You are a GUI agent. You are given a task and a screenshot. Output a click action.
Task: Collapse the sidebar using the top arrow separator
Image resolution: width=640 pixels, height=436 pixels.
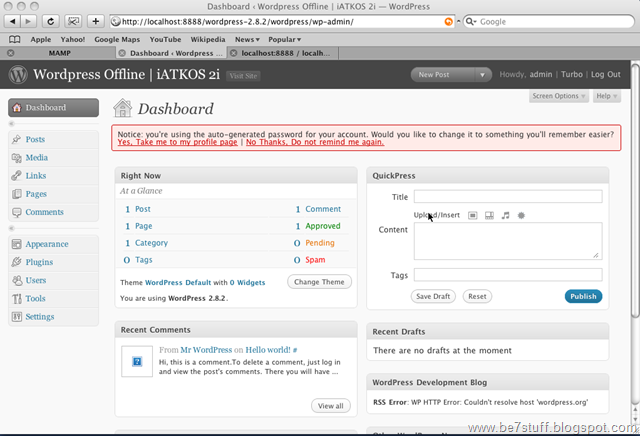pyautogui.click(x=12, y=124)
